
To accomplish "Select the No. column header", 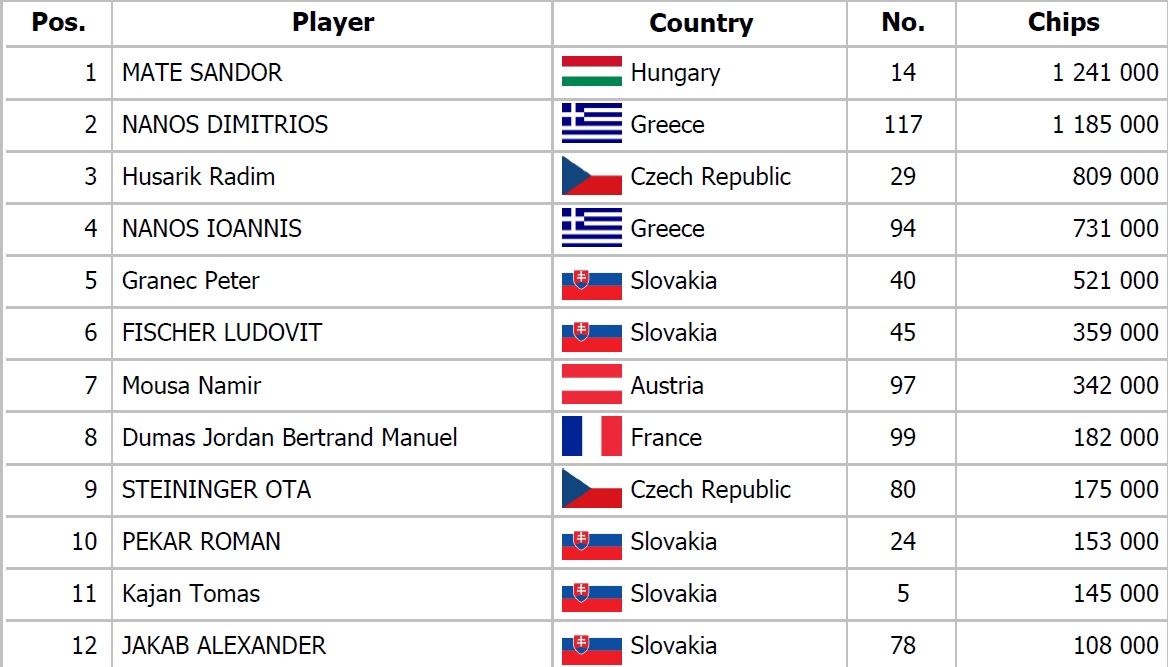I will (903, 22).
